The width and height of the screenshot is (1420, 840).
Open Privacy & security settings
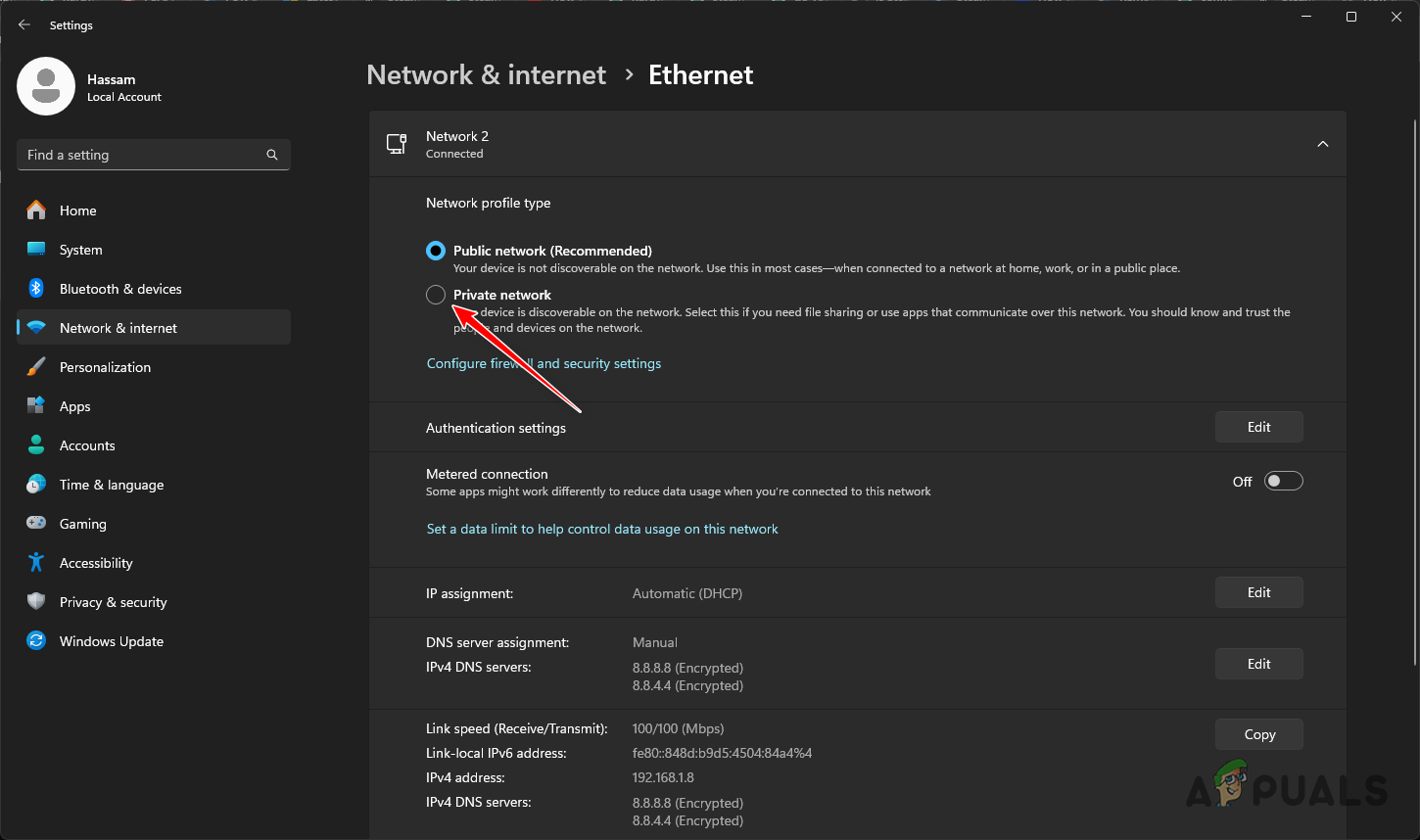pos(115,601)
